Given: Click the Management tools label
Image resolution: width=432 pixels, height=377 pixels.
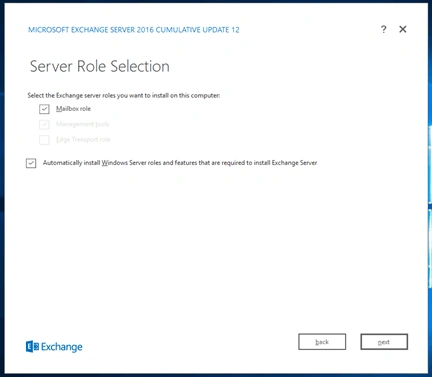Looking at the screenshot, I should [x=83, y=124].
